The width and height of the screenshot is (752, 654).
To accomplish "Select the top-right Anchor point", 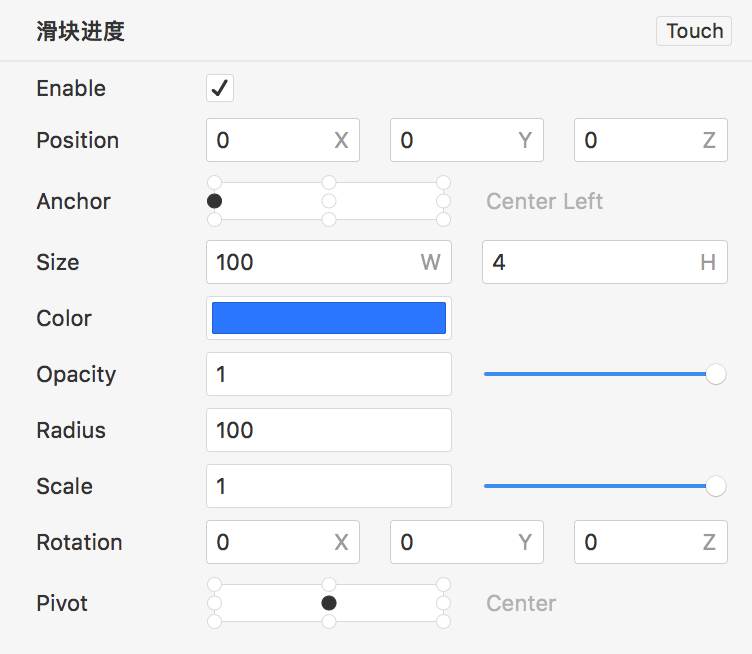I will [x=443, y=183].
